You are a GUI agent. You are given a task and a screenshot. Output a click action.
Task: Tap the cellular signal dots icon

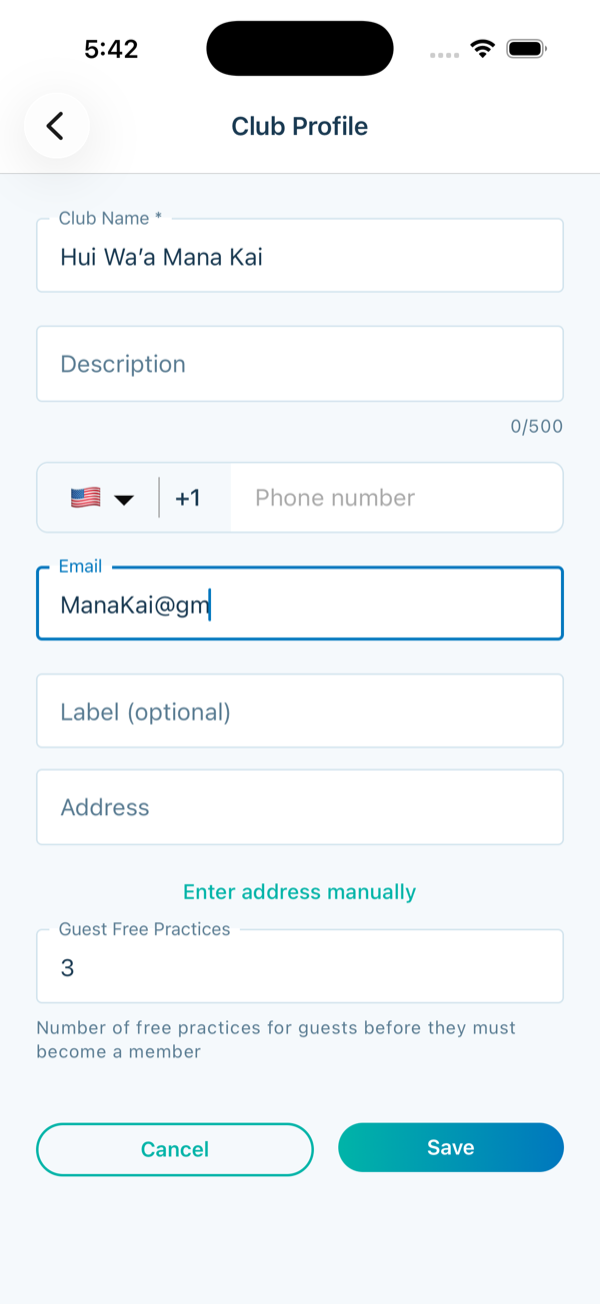coord(445,54)
